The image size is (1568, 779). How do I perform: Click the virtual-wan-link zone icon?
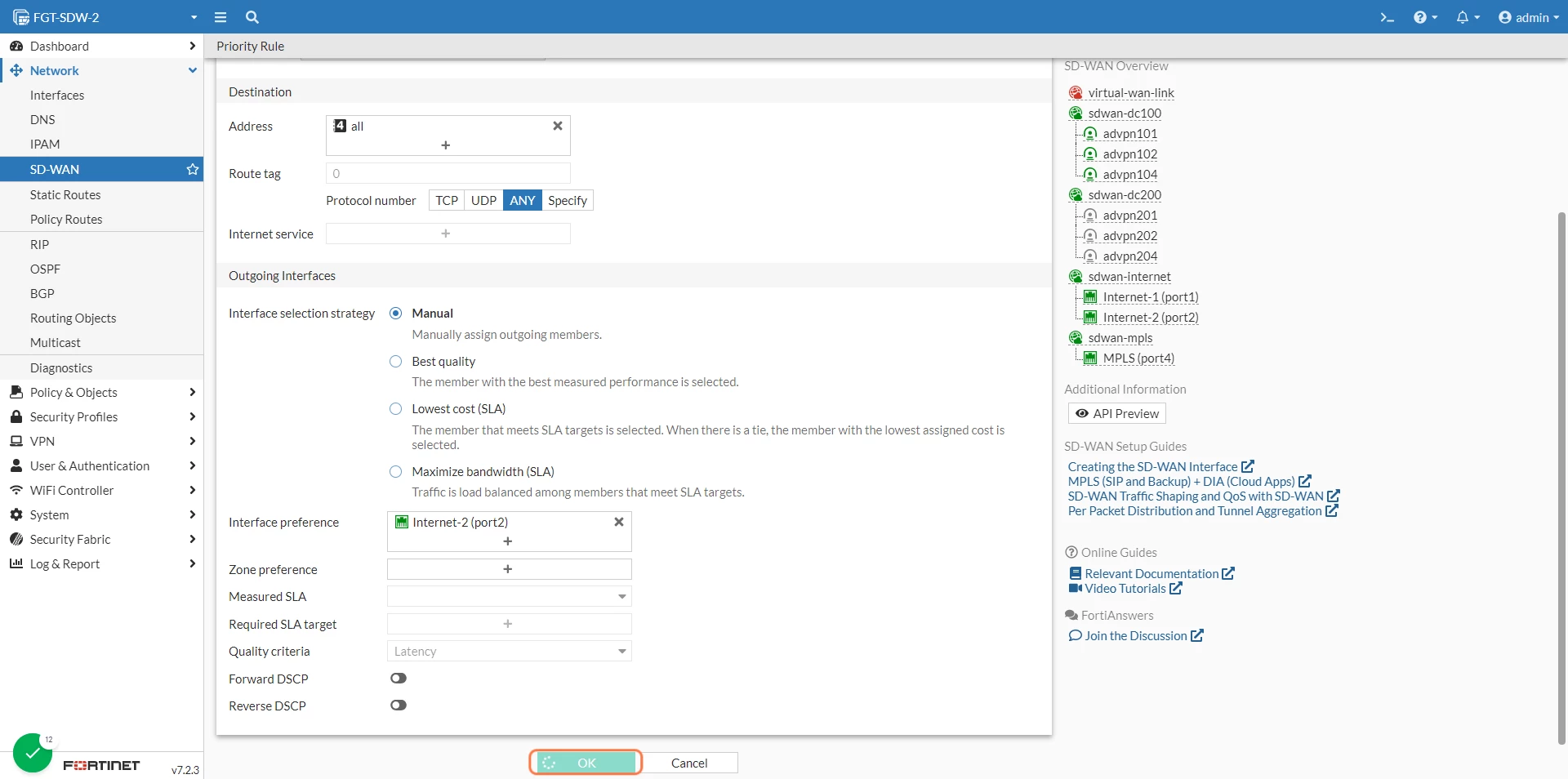1076,93
